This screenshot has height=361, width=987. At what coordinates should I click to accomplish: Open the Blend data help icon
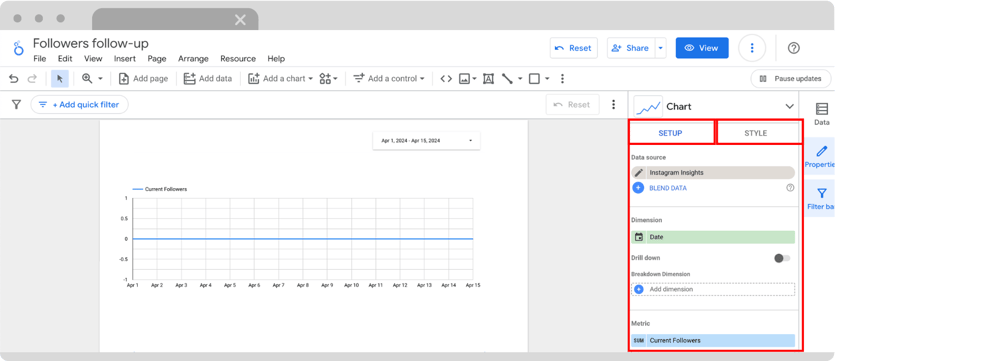pos(790,187)
